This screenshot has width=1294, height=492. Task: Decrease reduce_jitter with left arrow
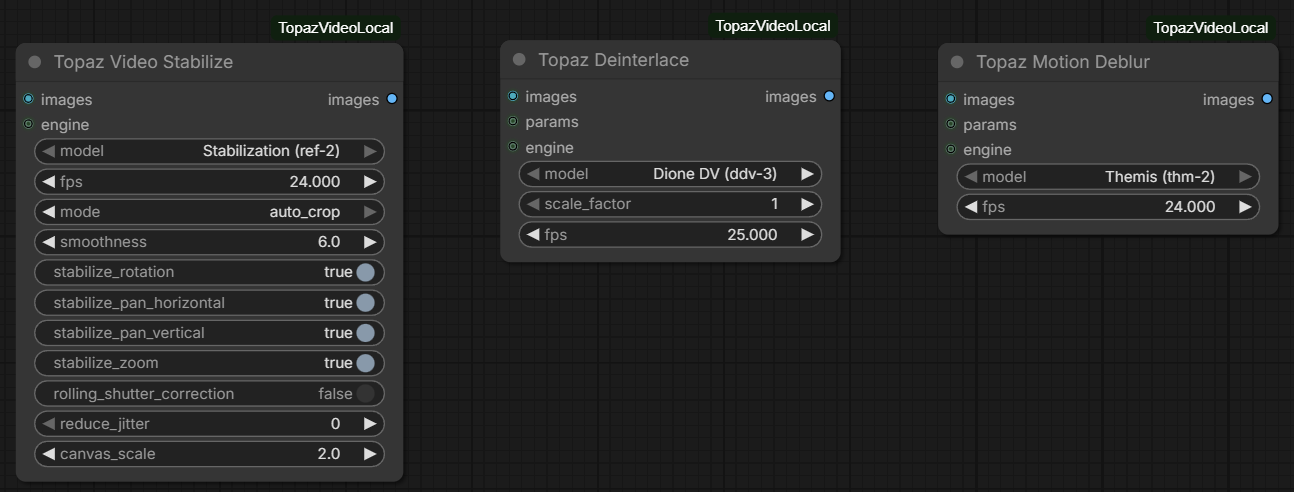[x=47, y=423]
